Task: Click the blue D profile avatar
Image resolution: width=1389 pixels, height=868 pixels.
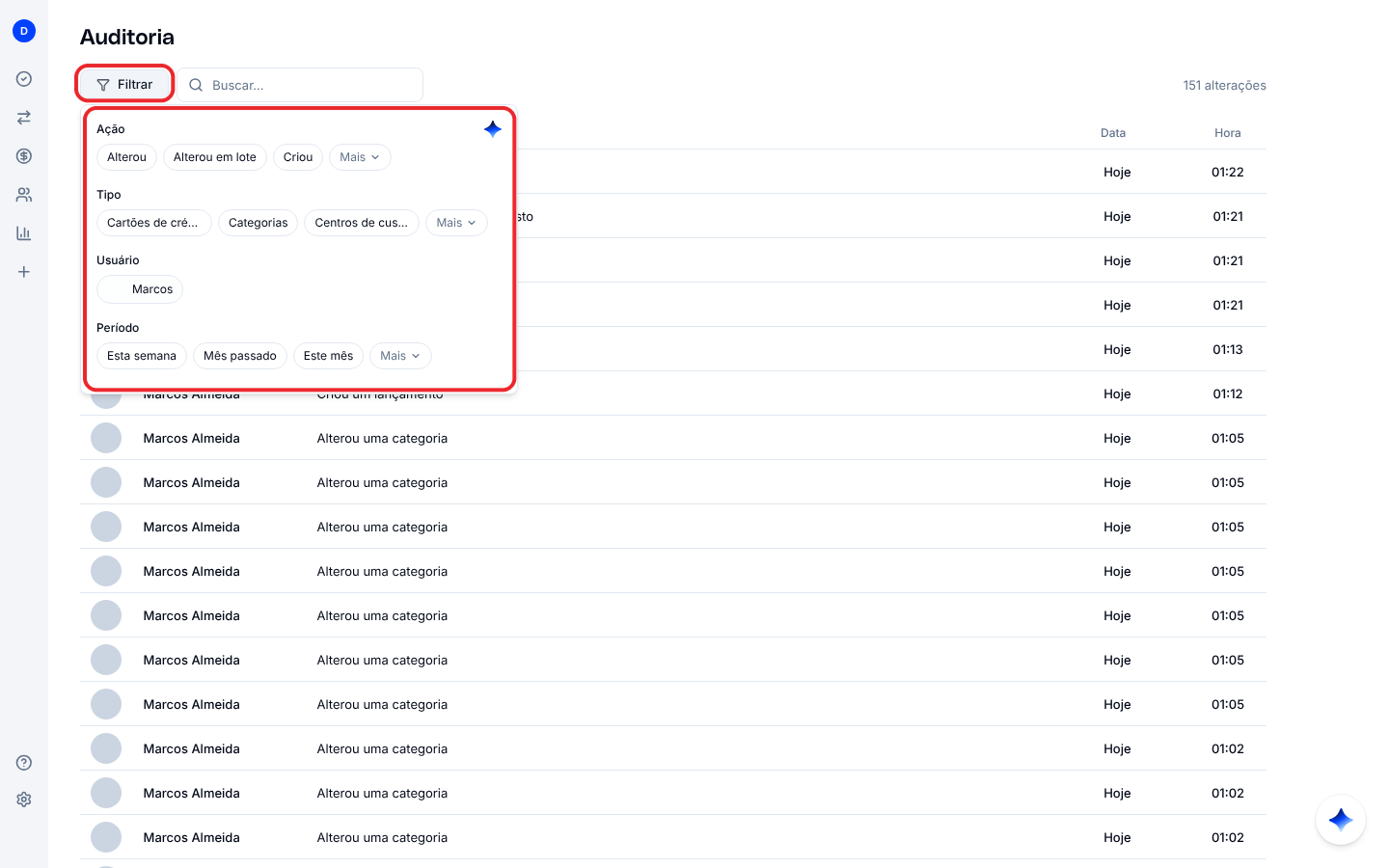Action: coord(24,31)
